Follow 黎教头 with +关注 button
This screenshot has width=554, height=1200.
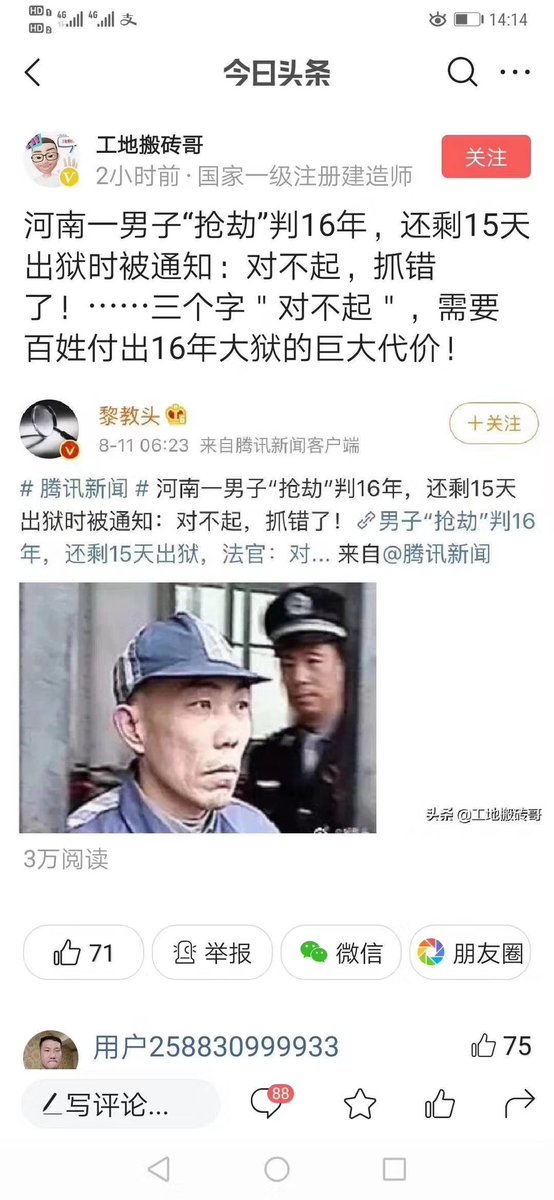click(494, 424)
